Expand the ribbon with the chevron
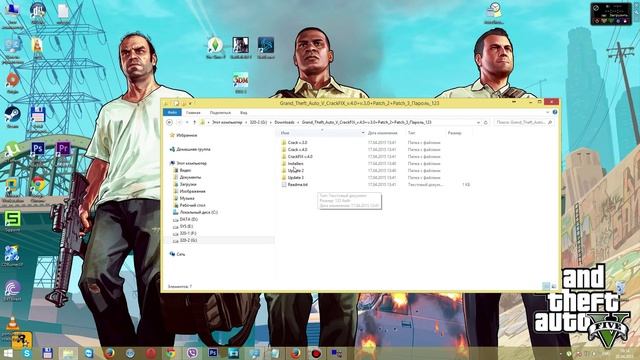 (547, 112)
